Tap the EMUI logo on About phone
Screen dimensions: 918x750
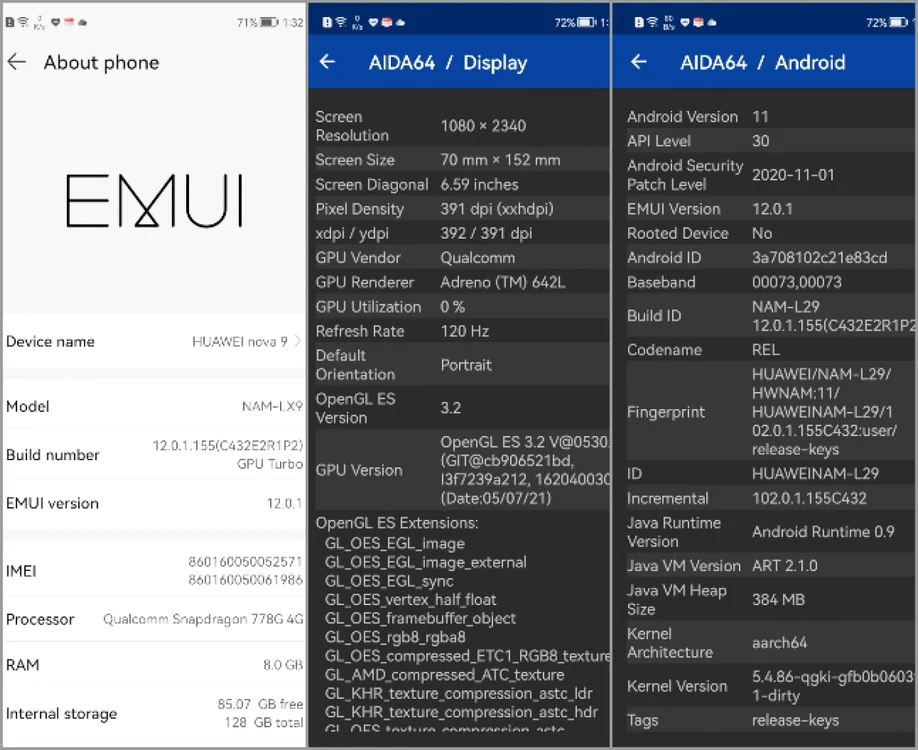coord(154,200)
